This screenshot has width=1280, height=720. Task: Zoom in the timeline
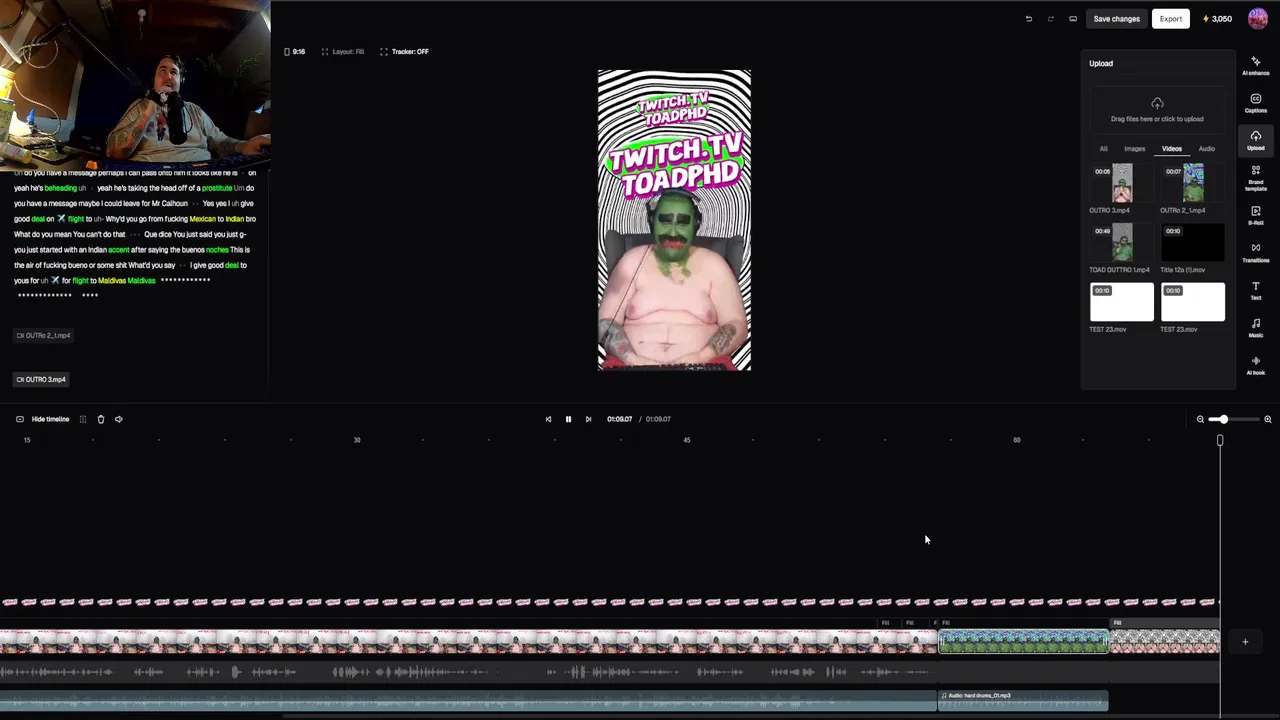click(x=1268, y=419)
